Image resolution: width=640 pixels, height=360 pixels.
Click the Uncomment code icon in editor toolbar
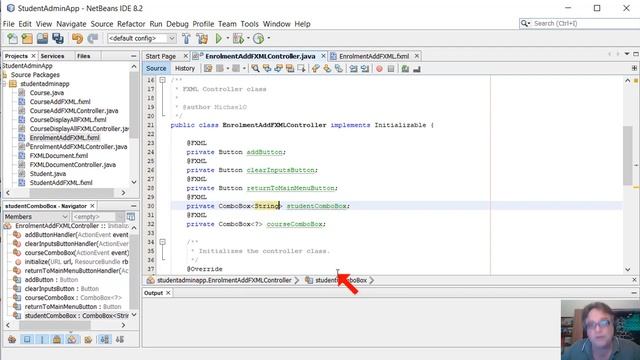coord(416,69)
